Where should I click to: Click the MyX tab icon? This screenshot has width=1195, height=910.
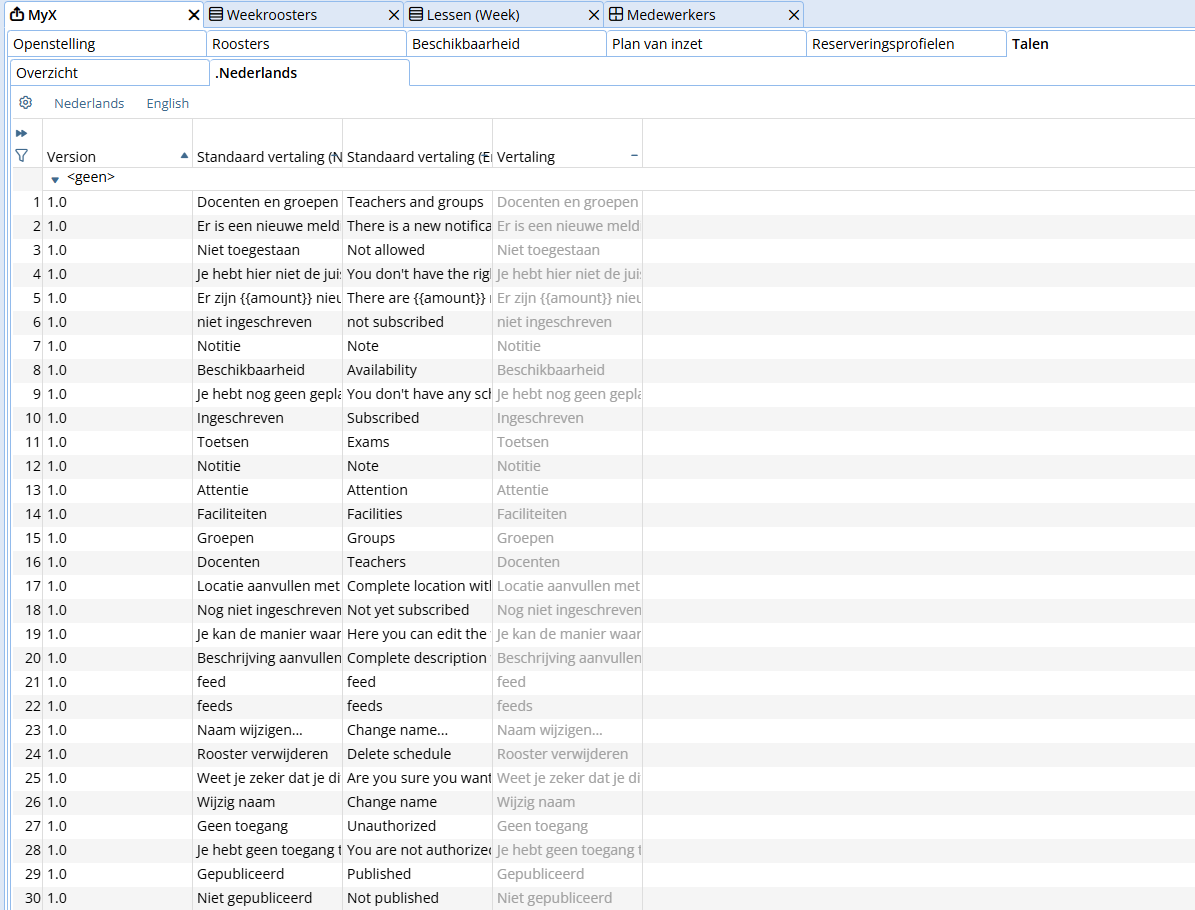17,14
